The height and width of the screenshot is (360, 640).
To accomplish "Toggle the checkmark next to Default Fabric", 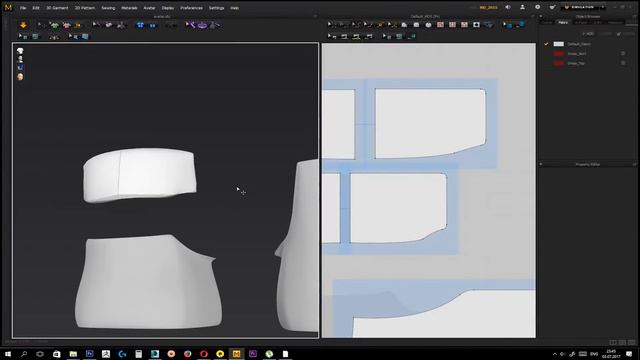I will pyautogui.click(x=546, y=44).
